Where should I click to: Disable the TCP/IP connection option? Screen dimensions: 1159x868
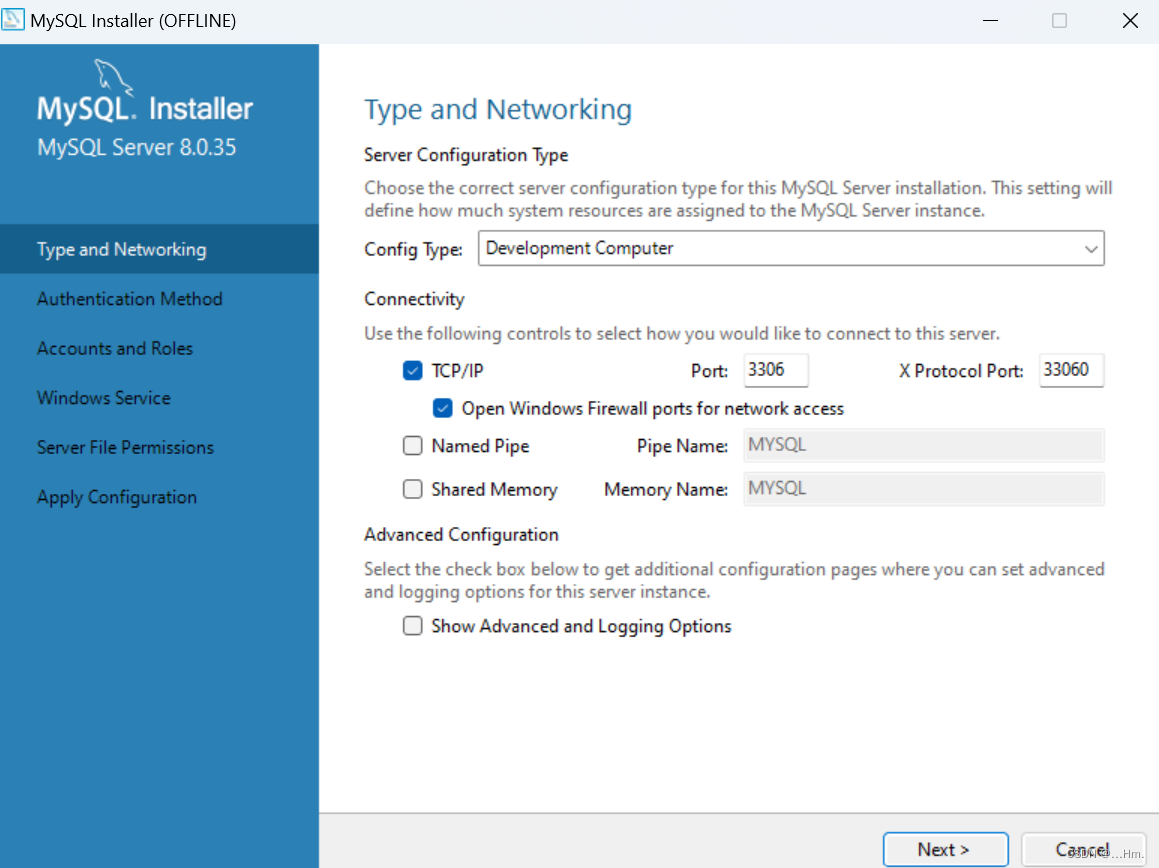(x=412, y=370)
